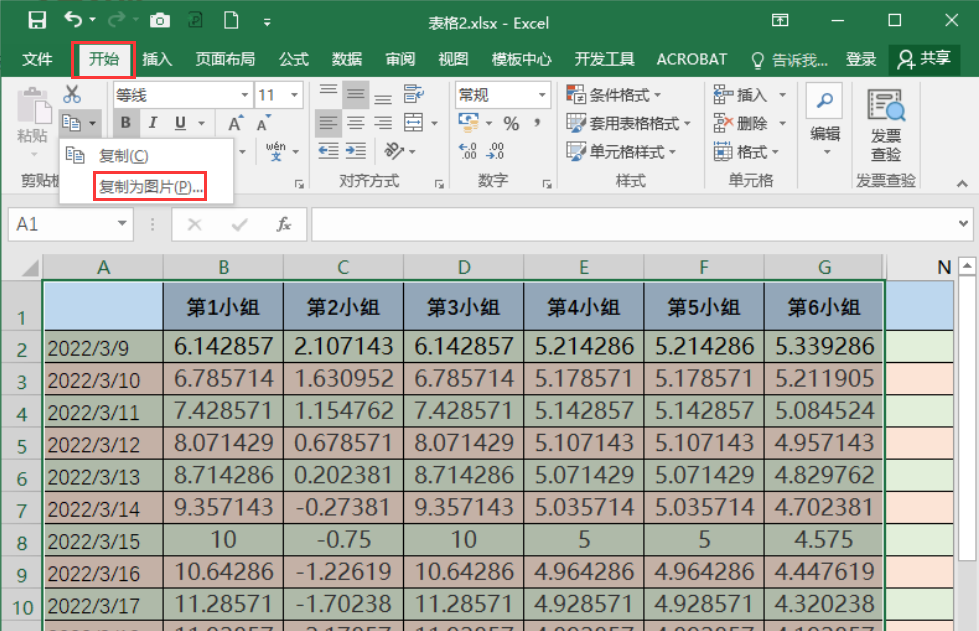The width and height of the screenshot is (979, 631).
Task: Open the Name Box A1 dropdown
Action: (122, 223)
